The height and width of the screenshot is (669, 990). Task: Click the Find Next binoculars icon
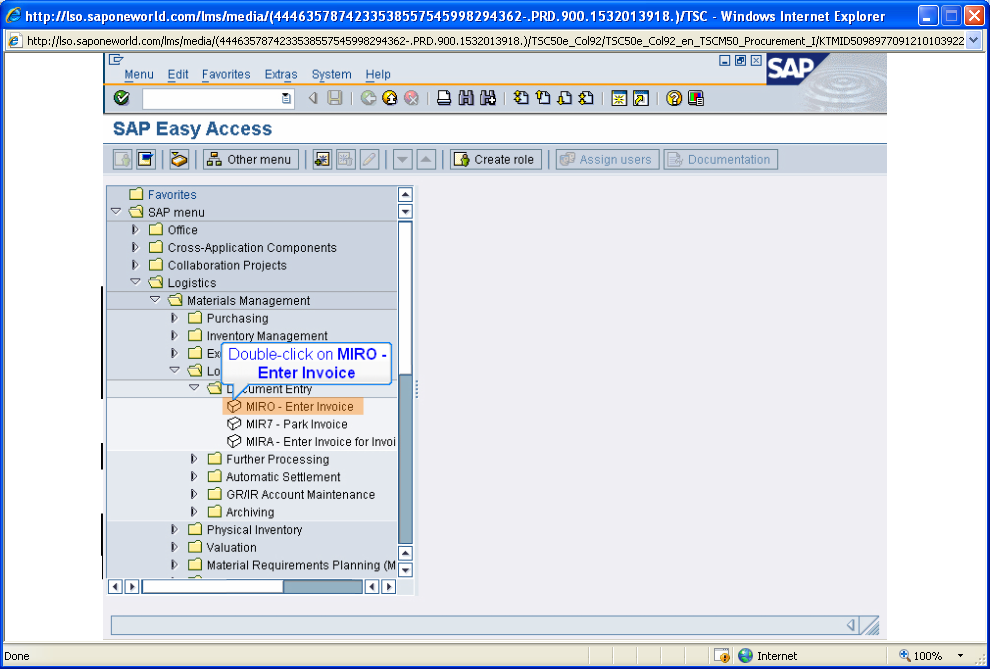point(487,98)
